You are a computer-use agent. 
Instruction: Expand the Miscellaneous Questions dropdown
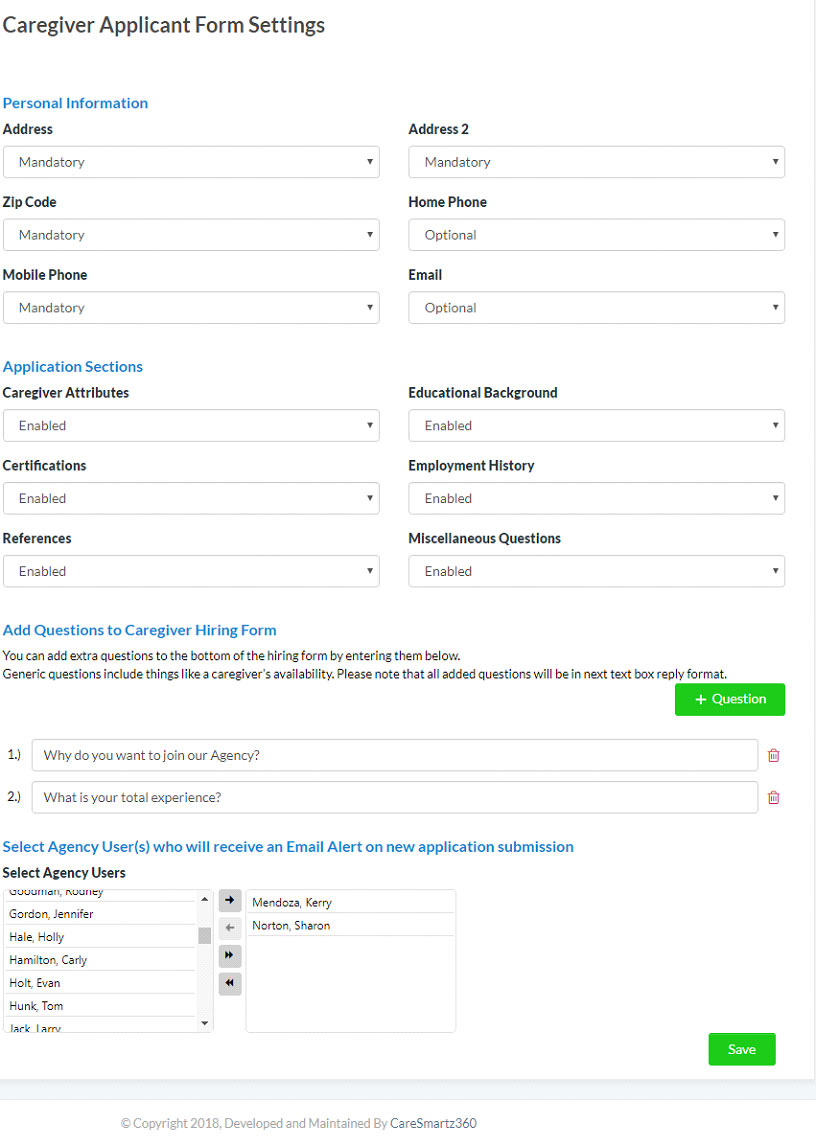coord(596,572)
